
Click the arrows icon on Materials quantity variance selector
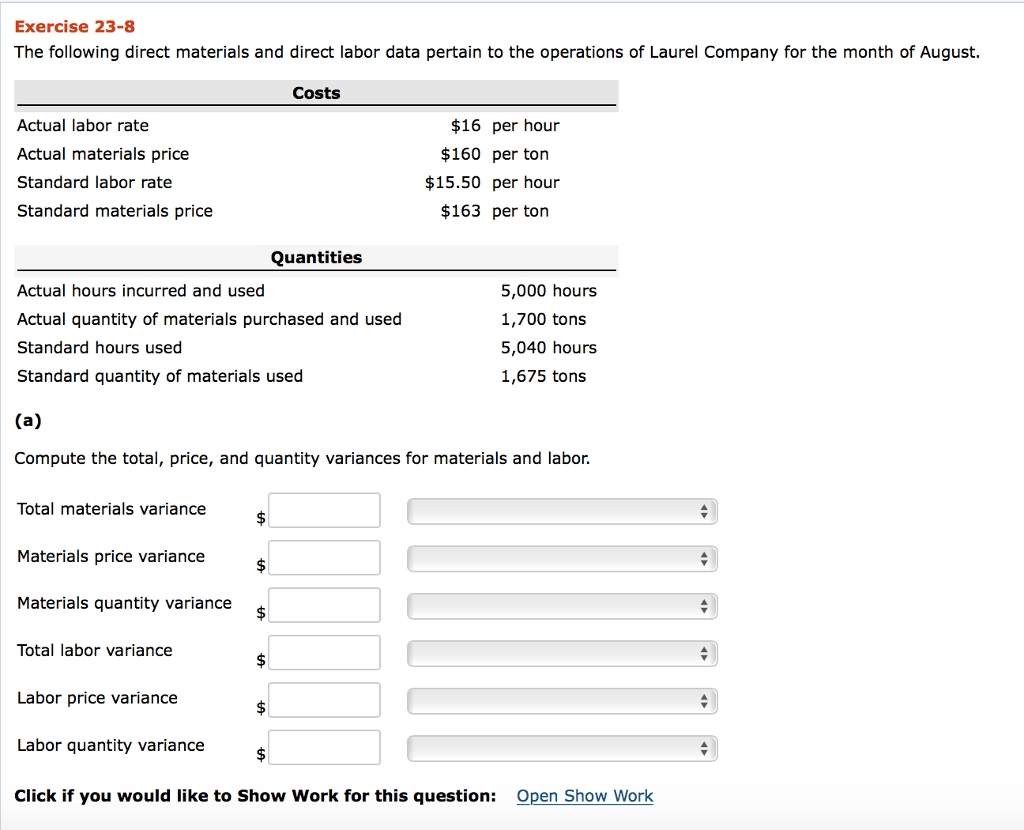click(706, 605)
